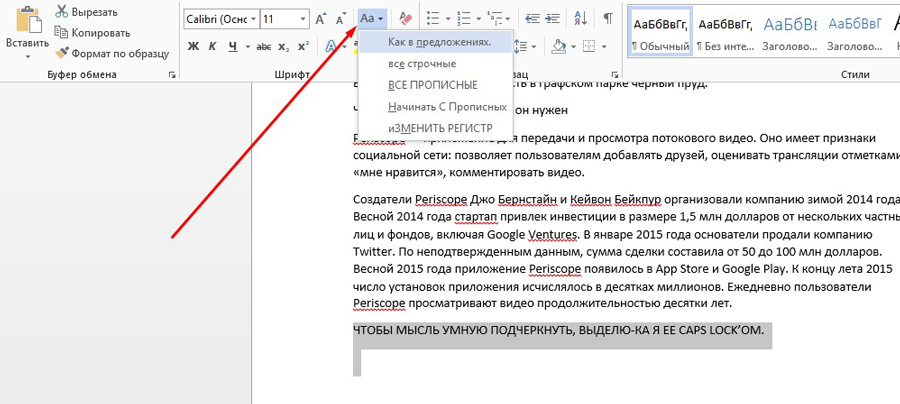The image size is (900, 404).
Task: Increase font size with the grow font icon
Action: 320,19
